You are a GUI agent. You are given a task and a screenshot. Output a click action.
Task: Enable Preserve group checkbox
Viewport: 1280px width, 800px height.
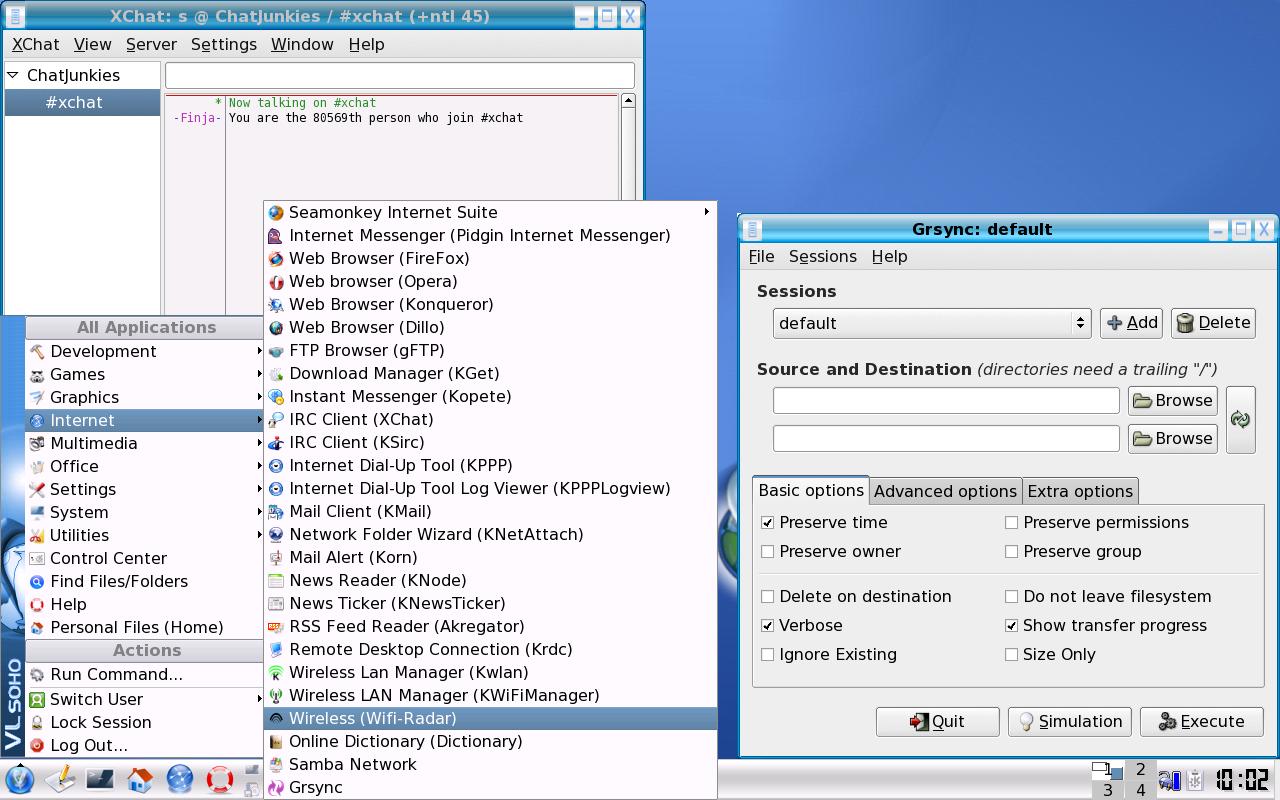tap(1011, 551)
